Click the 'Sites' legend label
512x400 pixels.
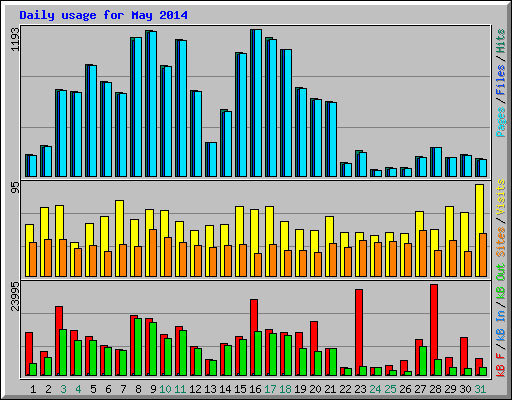[x=501, y=242]
